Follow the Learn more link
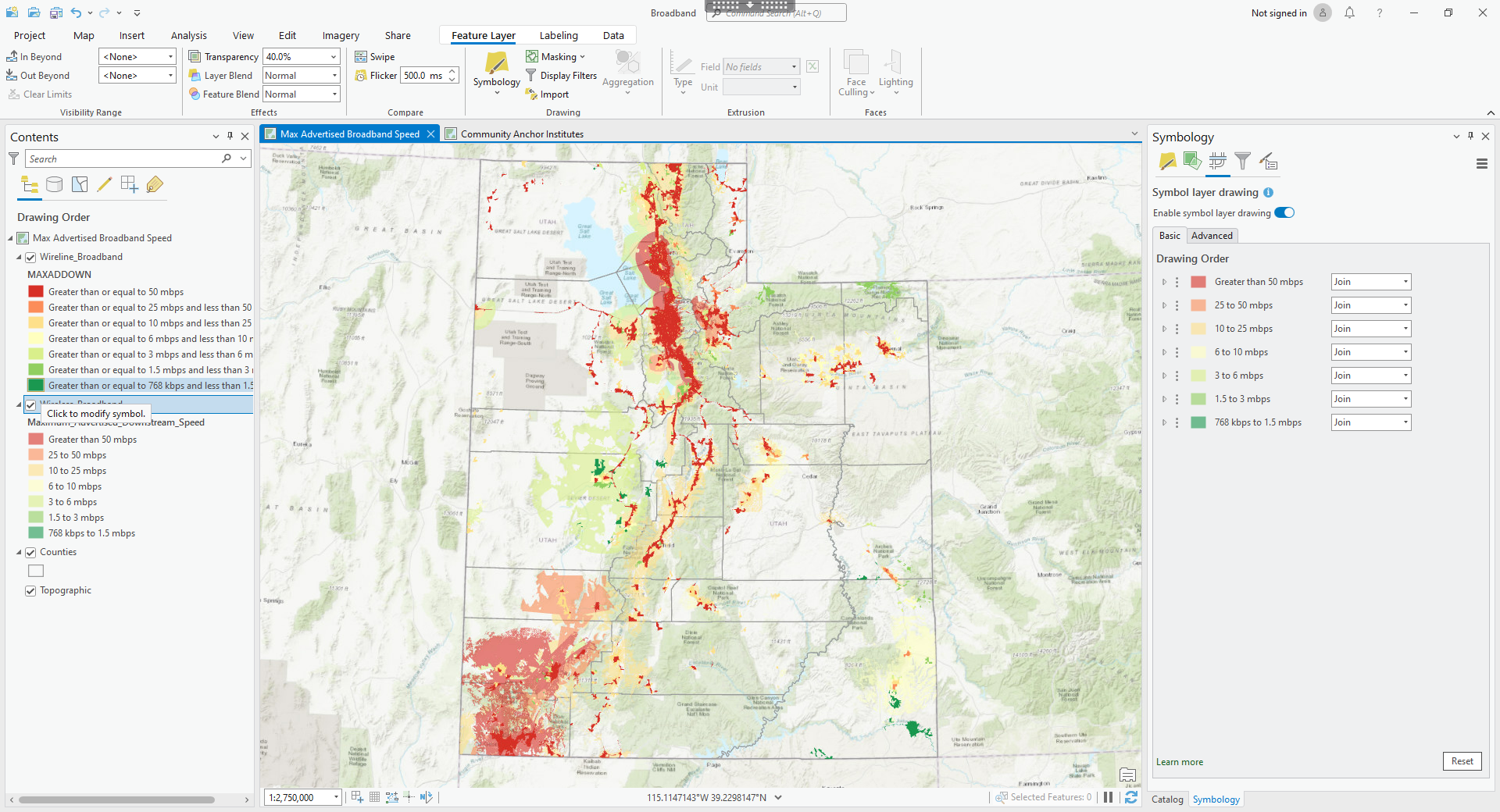The width and height of the screenshot is (1500, 812). pyautogui.click(x=1179, y=762)
